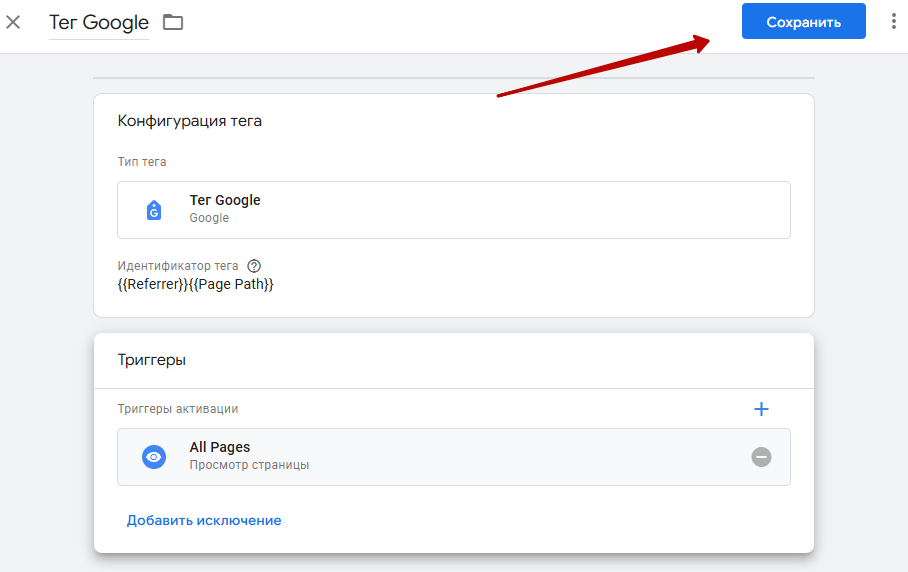Click the blue Сохранить button

(803, 21)
